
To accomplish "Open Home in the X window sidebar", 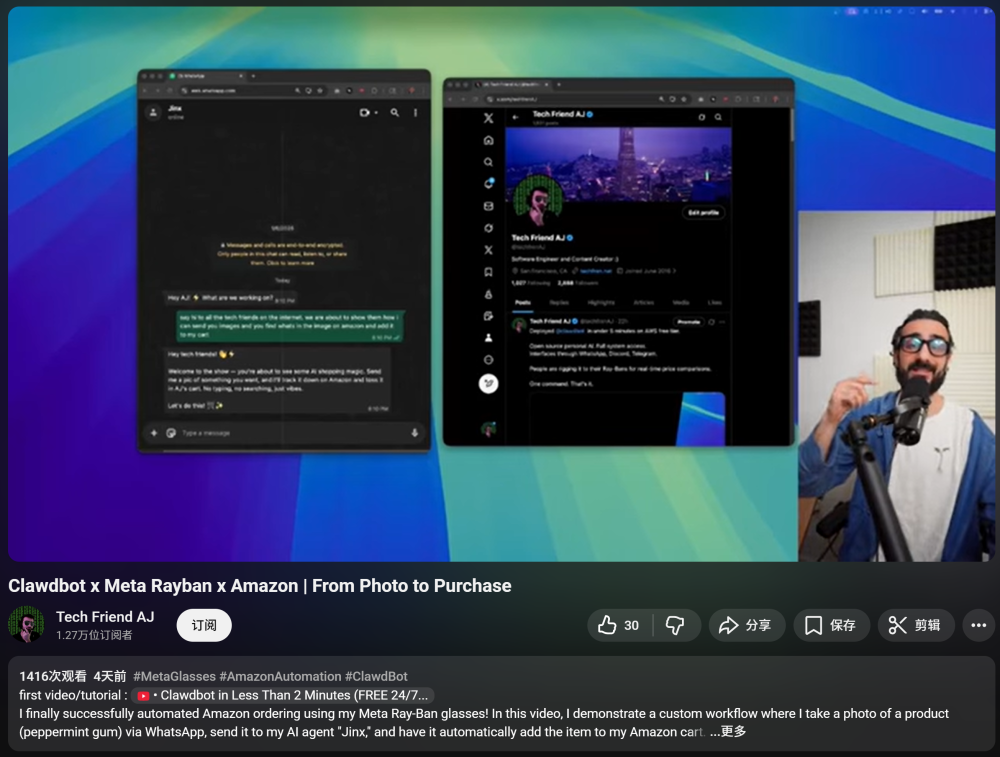I will 489,140.
